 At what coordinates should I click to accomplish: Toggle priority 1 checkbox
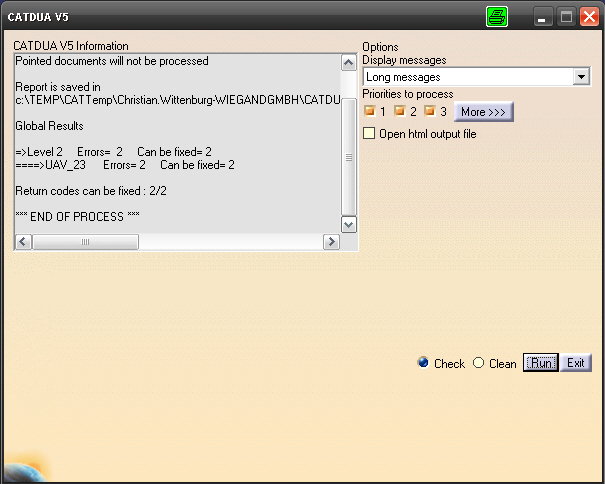[370, 111]
